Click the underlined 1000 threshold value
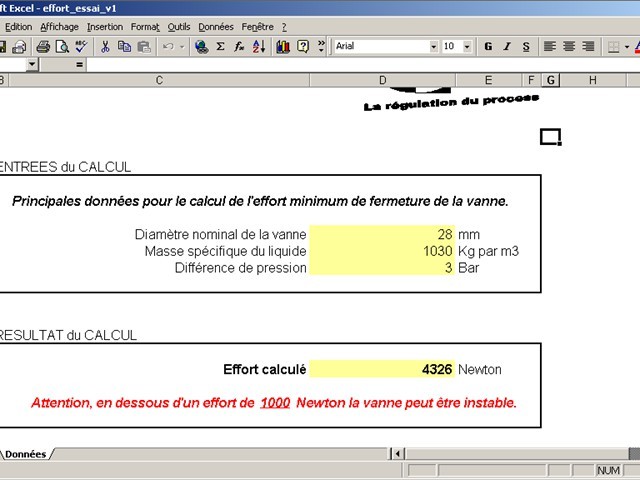 (x=275, y=403)
